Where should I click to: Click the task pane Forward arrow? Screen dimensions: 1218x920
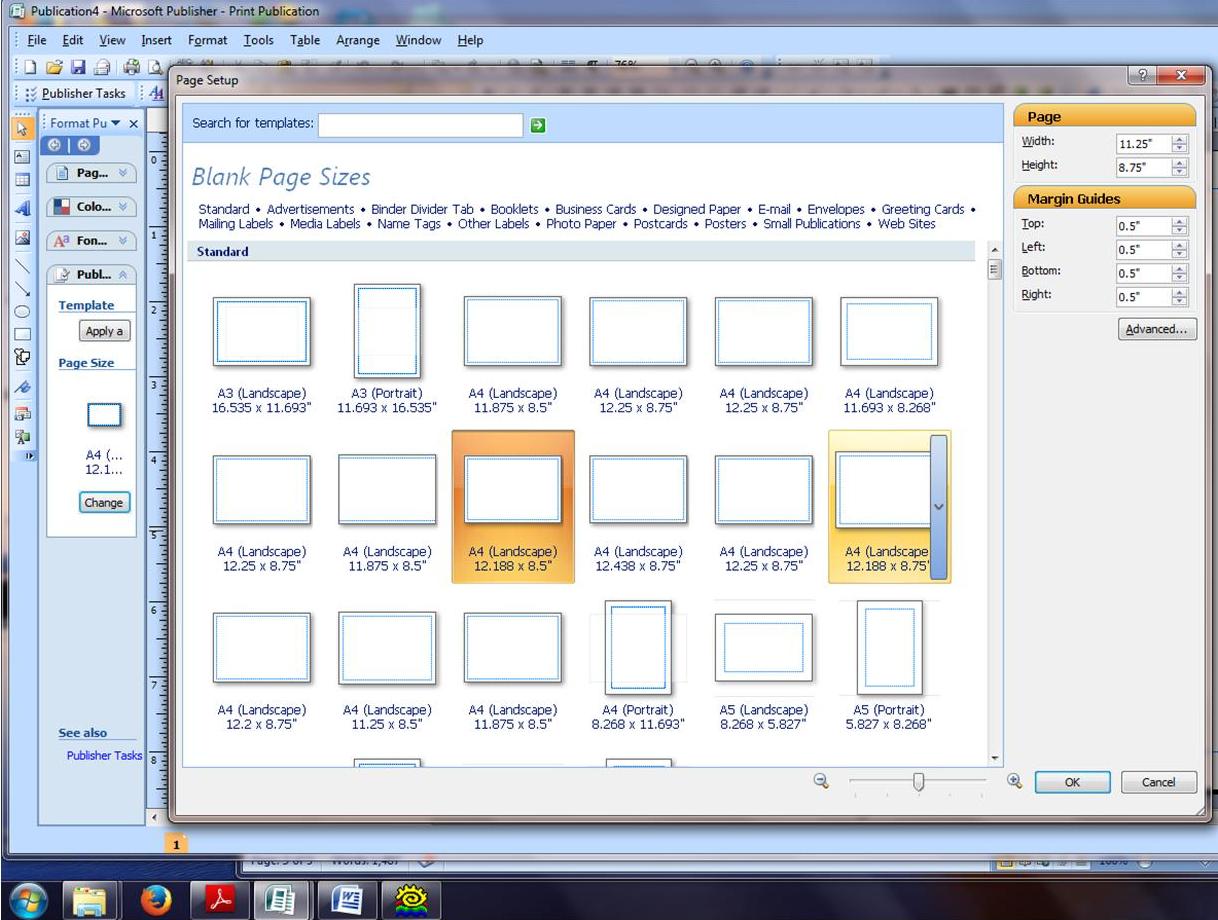point(83,145)
